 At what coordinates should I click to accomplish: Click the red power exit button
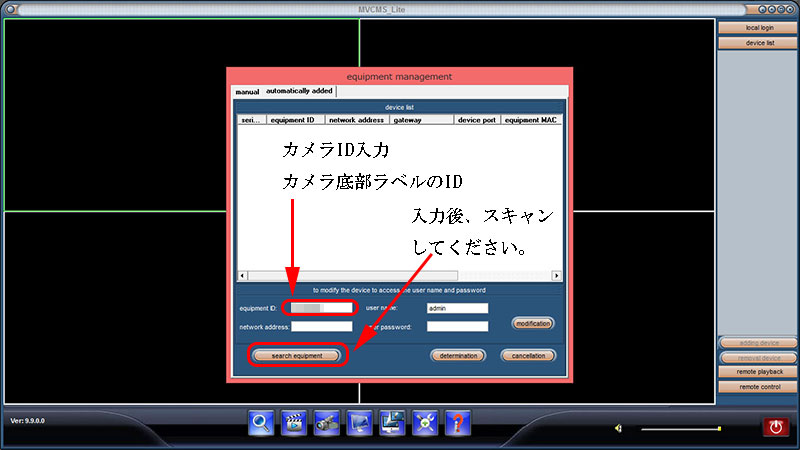[776, 427]
